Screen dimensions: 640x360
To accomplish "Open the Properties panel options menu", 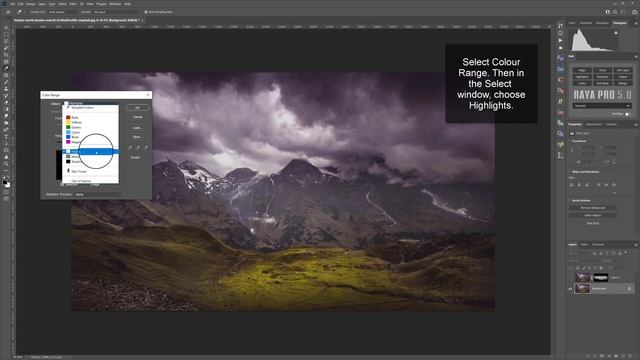I will [636, 124].
